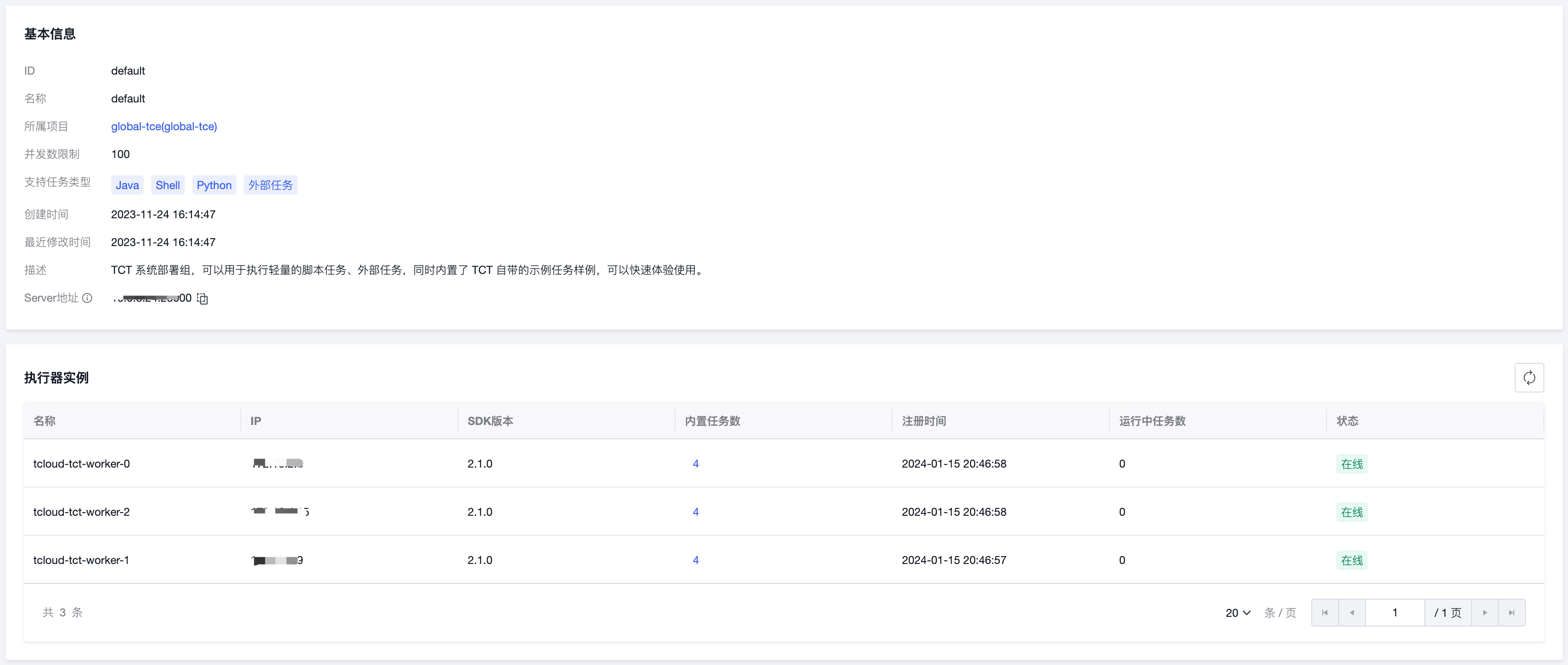Viewport: 1568px width, 665px height.
Task: Click the 最近修改时间 value 2023-11-24 16:14:47
Action: tap(163, 242)
